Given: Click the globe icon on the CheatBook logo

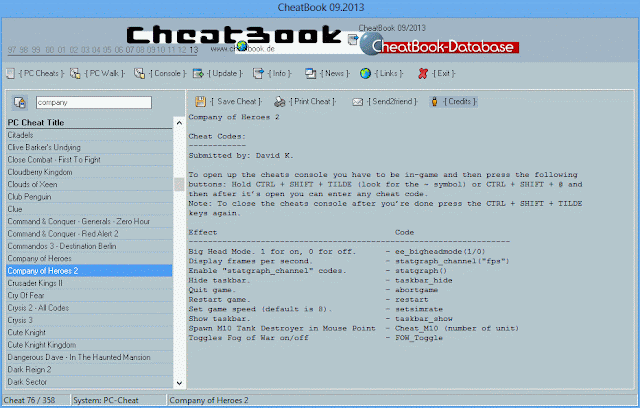Looking at the screenshot, I should (x=242, y=46).
